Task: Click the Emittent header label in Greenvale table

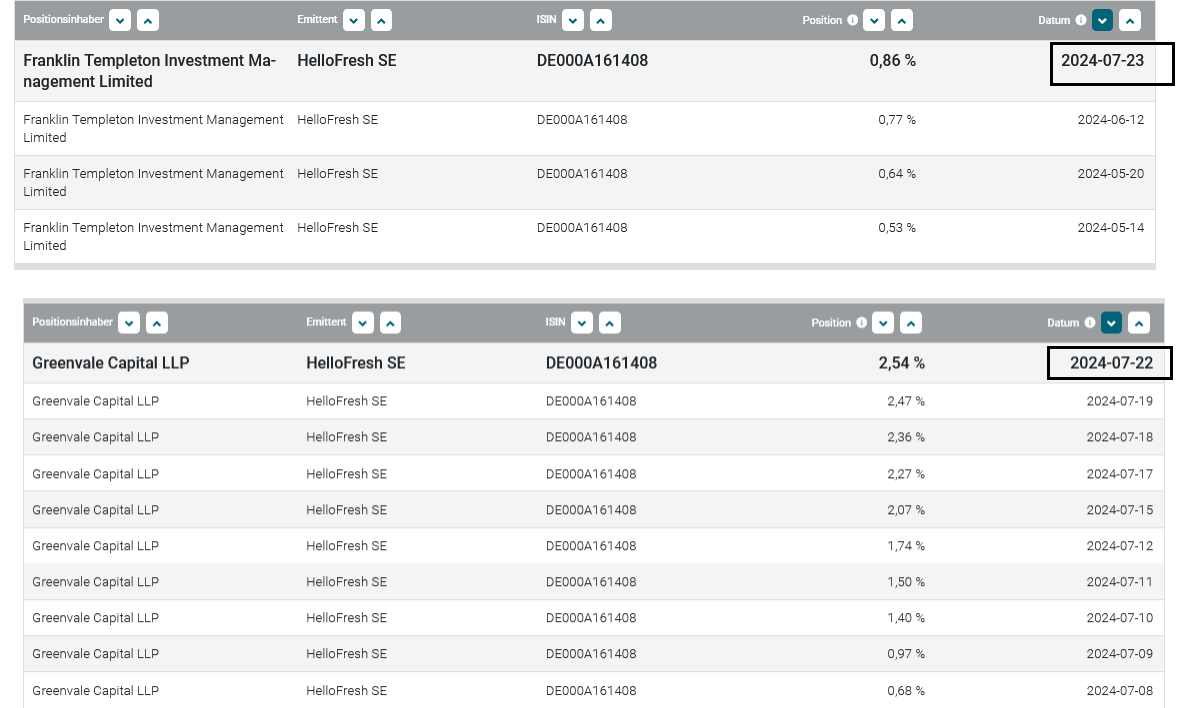Action: coord(326,322)
